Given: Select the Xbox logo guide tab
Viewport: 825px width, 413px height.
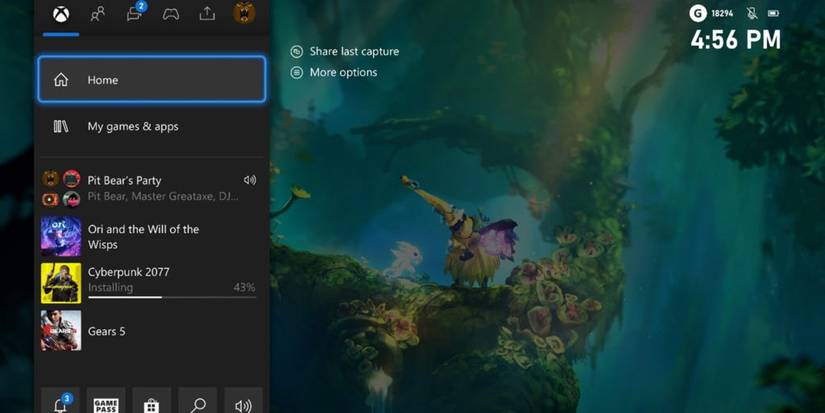Looking at the screenshot, I should point(61,14).
